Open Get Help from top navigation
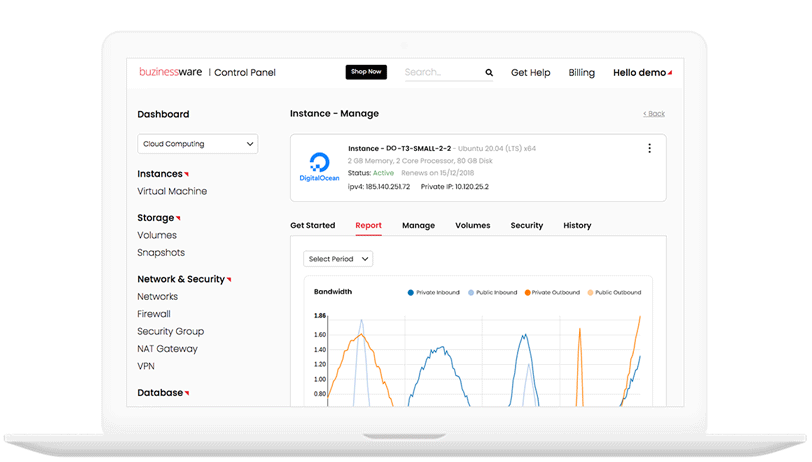Image resolution: width=812 pixels, height=462 pixels. click(530, 73)
